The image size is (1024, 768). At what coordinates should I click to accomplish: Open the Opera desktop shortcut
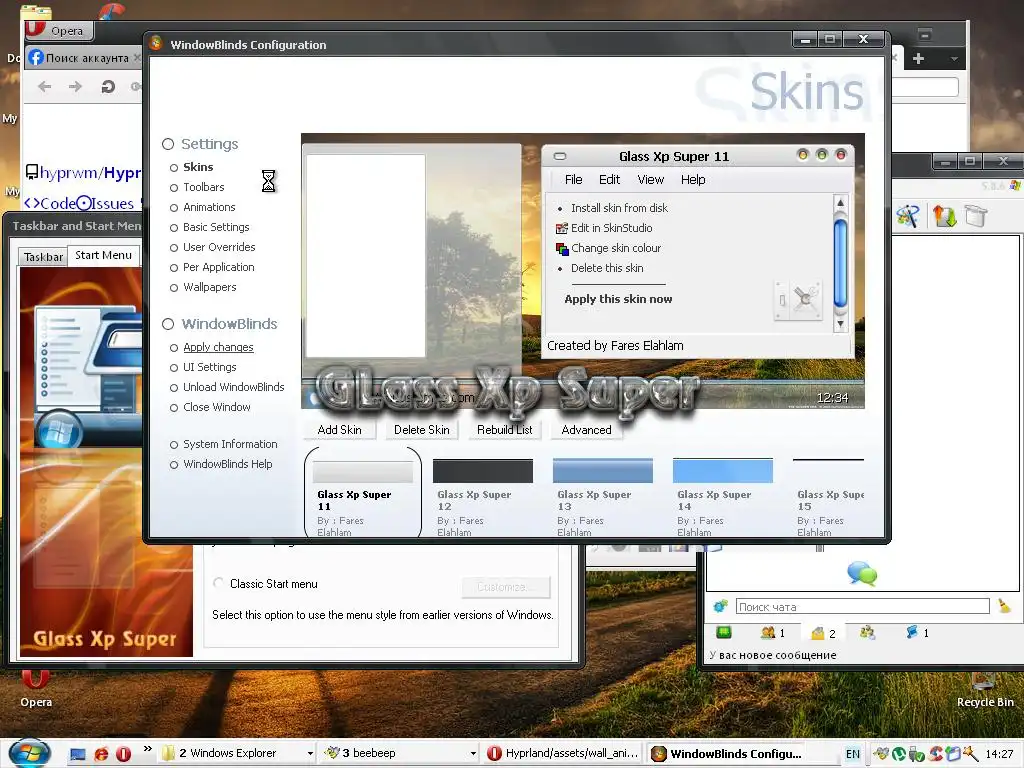[x=35, y=688]
